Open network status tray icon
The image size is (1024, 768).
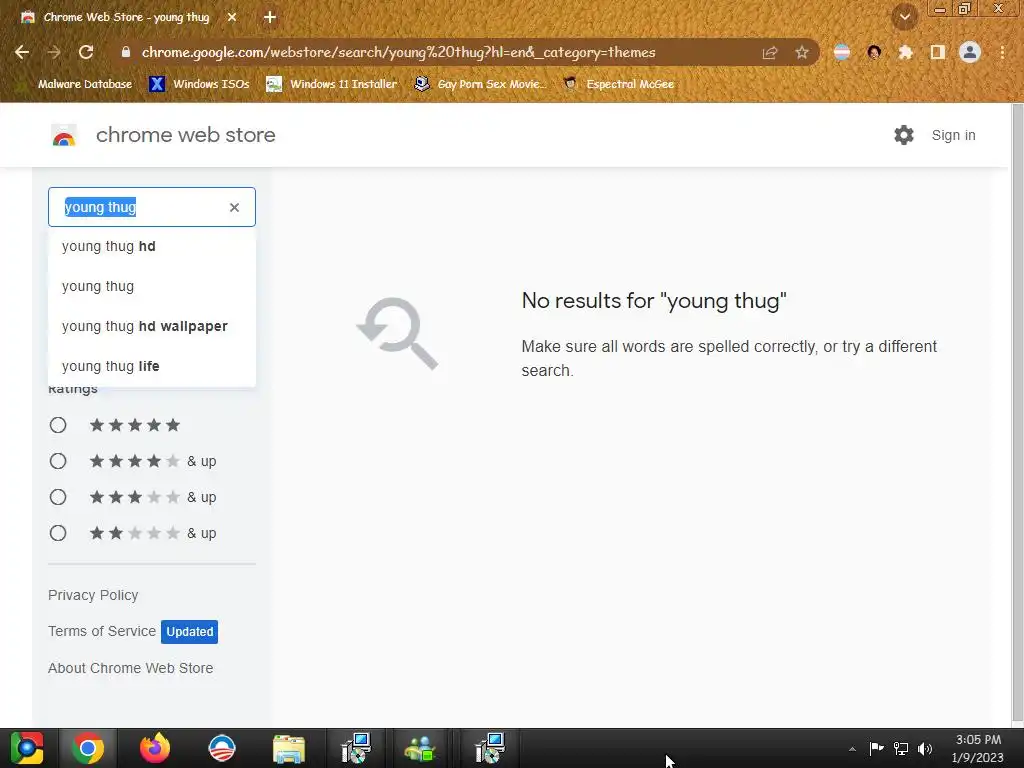tap(901, 748)
